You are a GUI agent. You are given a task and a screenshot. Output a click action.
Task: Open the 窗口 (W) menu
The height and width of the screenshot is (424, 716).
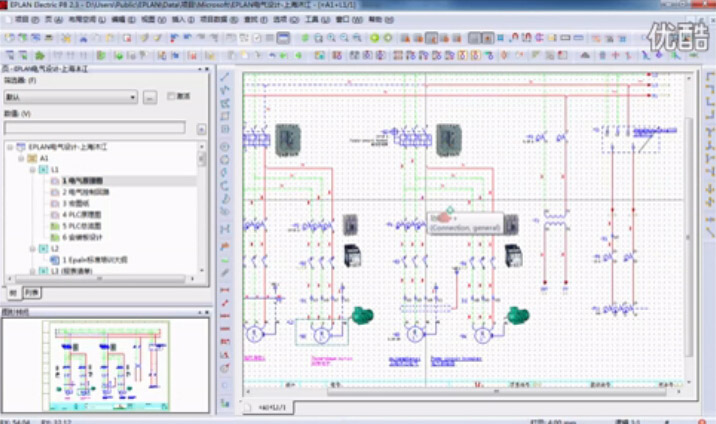click(x=349, y=20)
